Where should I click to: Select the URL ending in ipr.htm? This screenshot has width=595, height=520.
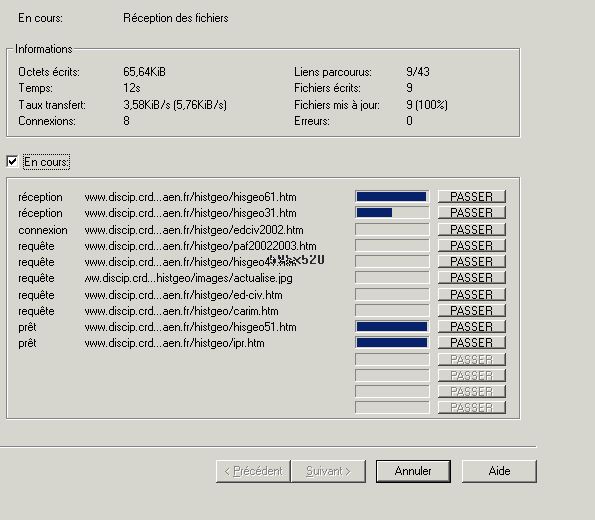(x=175, y=343)
